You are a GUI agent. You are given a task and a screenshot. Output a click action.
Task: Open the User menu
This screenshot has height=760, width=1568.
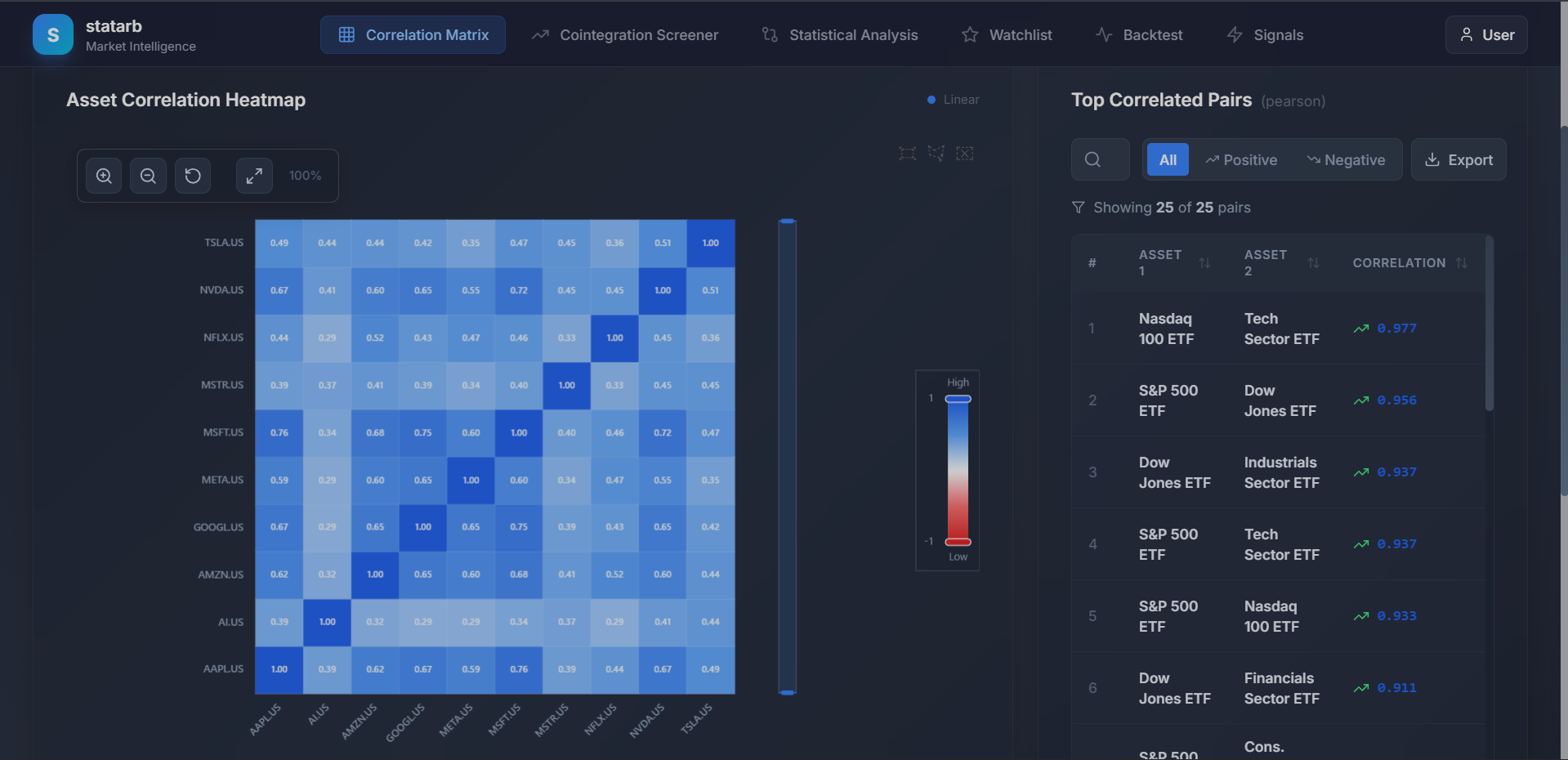click(x=1485, y=34)
